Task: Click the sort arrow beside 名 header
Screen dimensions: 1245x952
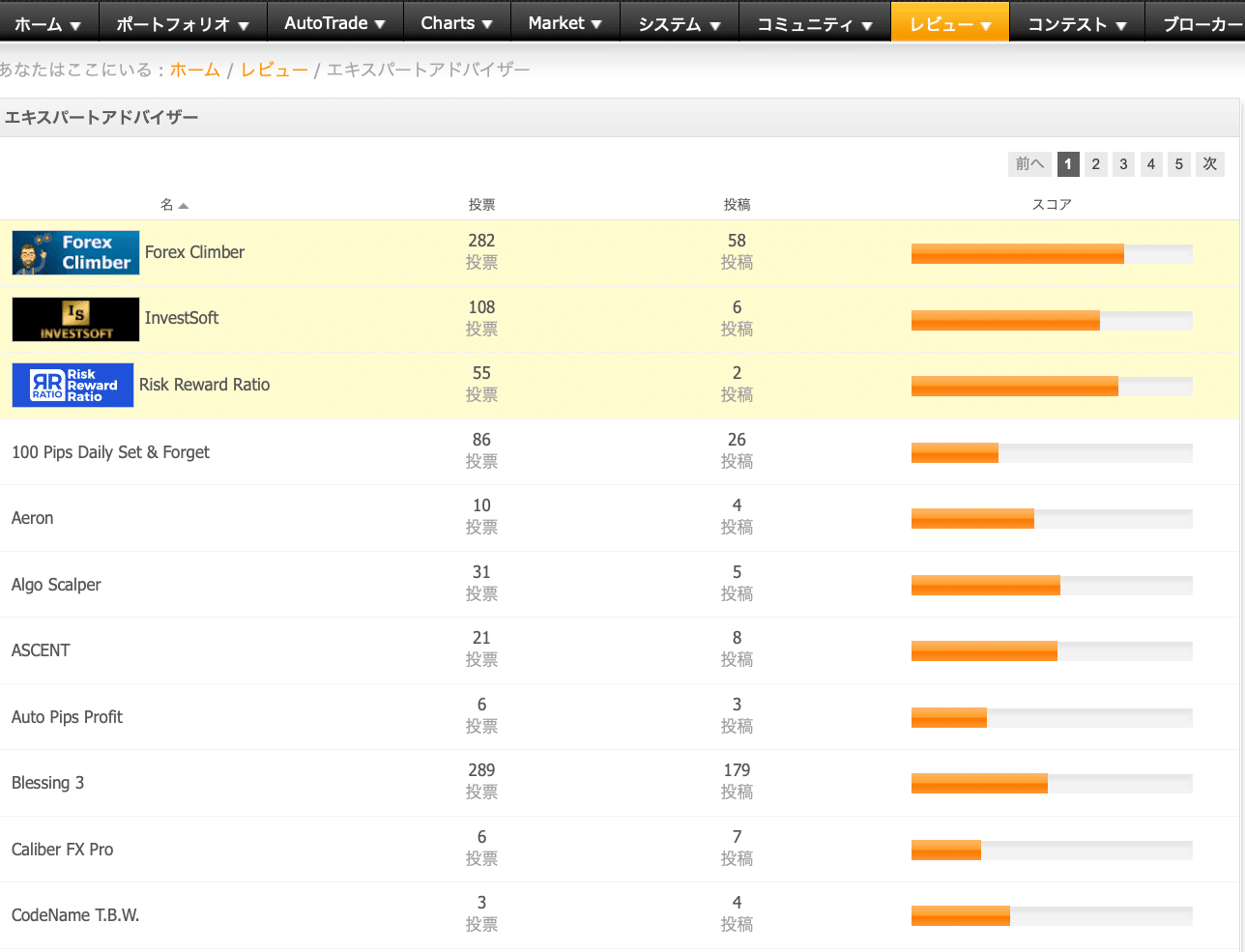Action: point(184,206)
